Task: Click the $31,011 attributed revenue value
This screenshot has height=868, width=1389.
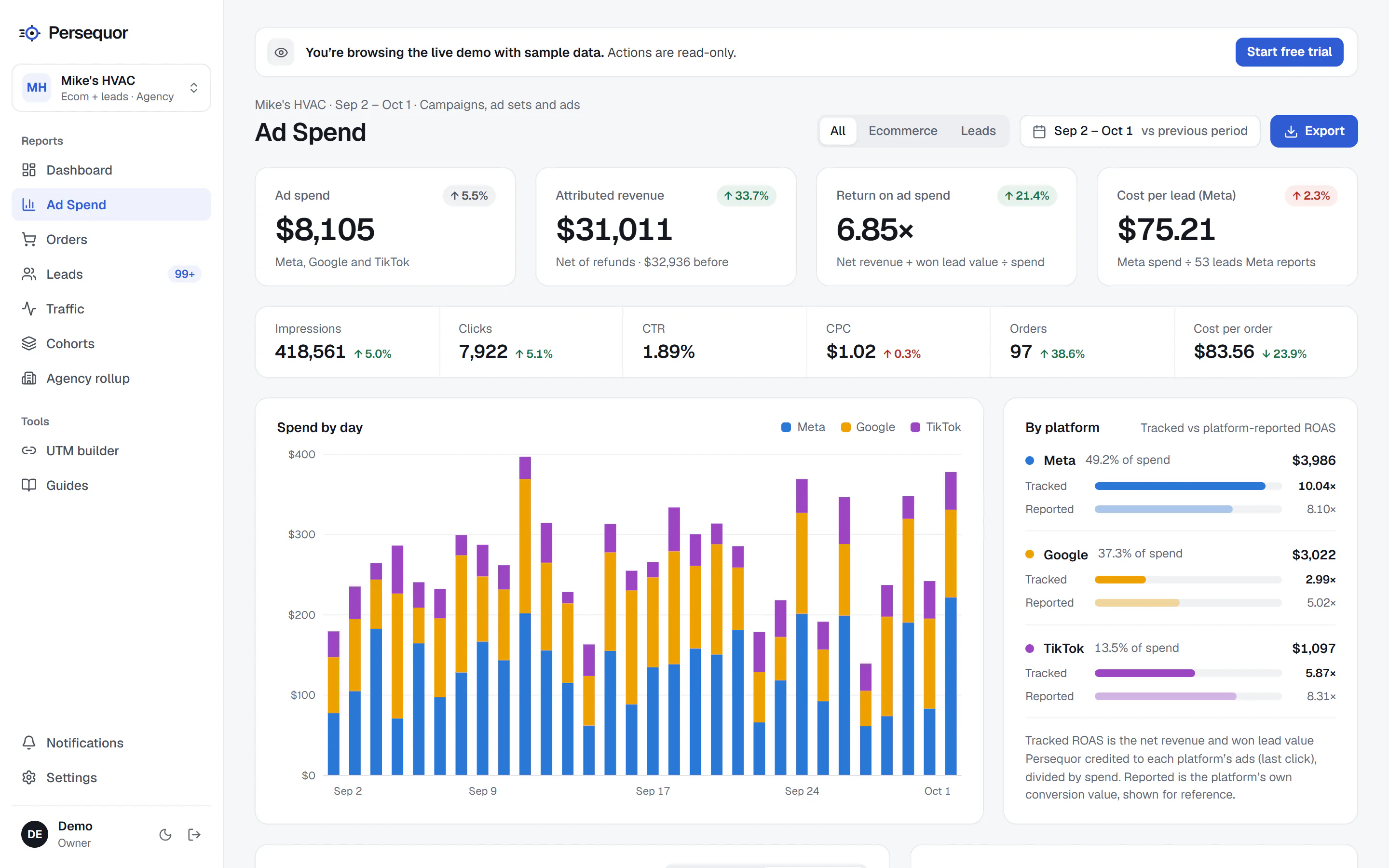Action: pos(613,230)
